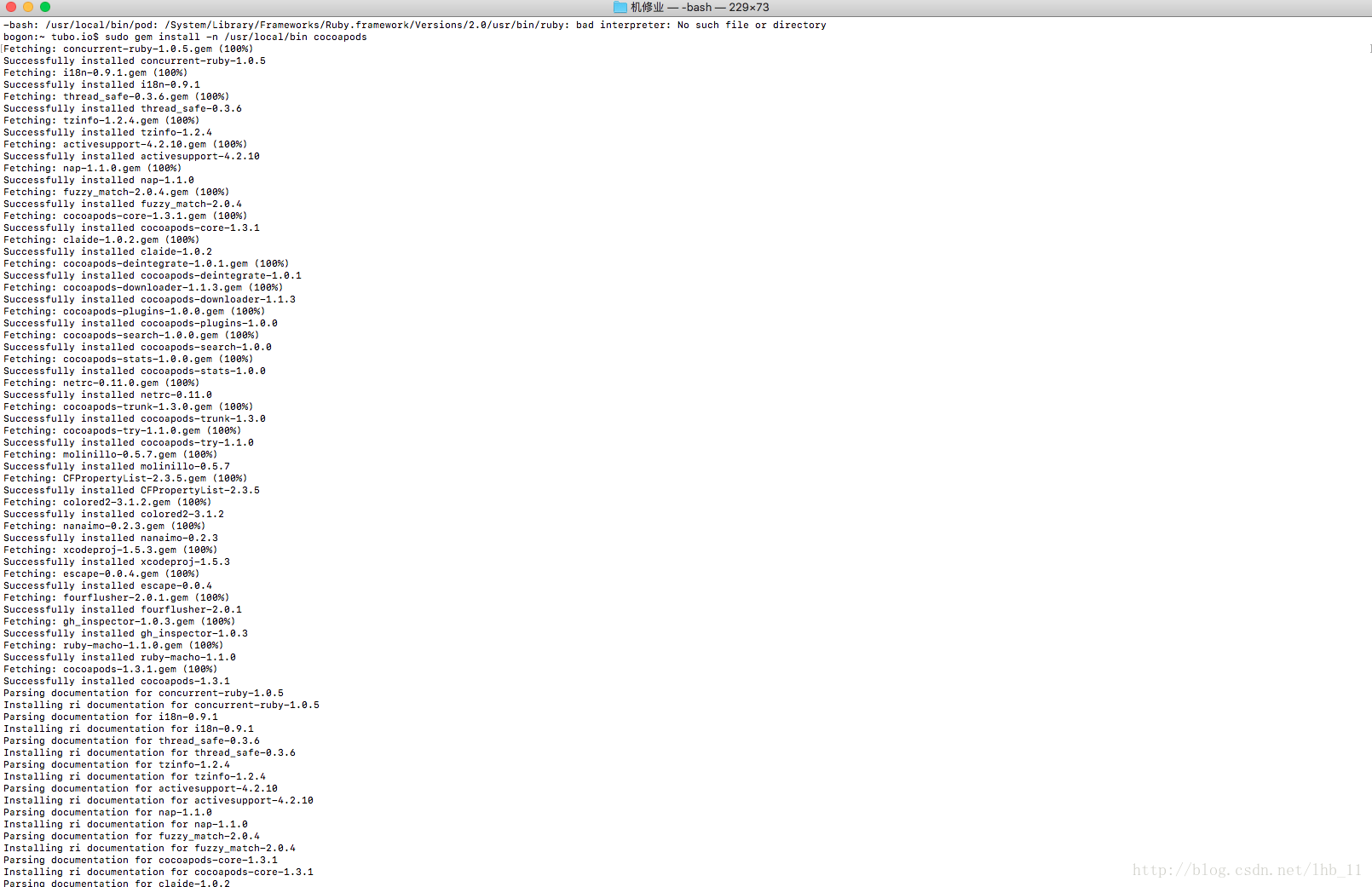Click 'Installing ri documentation for tzinfo-1.2.4' line
This screenshot has width=1372, height=887.
[135, 776]
